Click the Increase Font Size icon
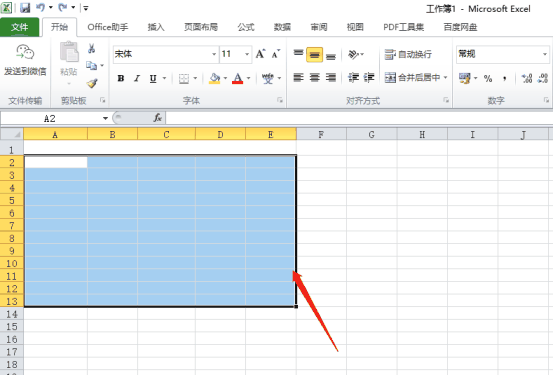The height and width of the screenshot is (376, 554). [x=260, y=54]
